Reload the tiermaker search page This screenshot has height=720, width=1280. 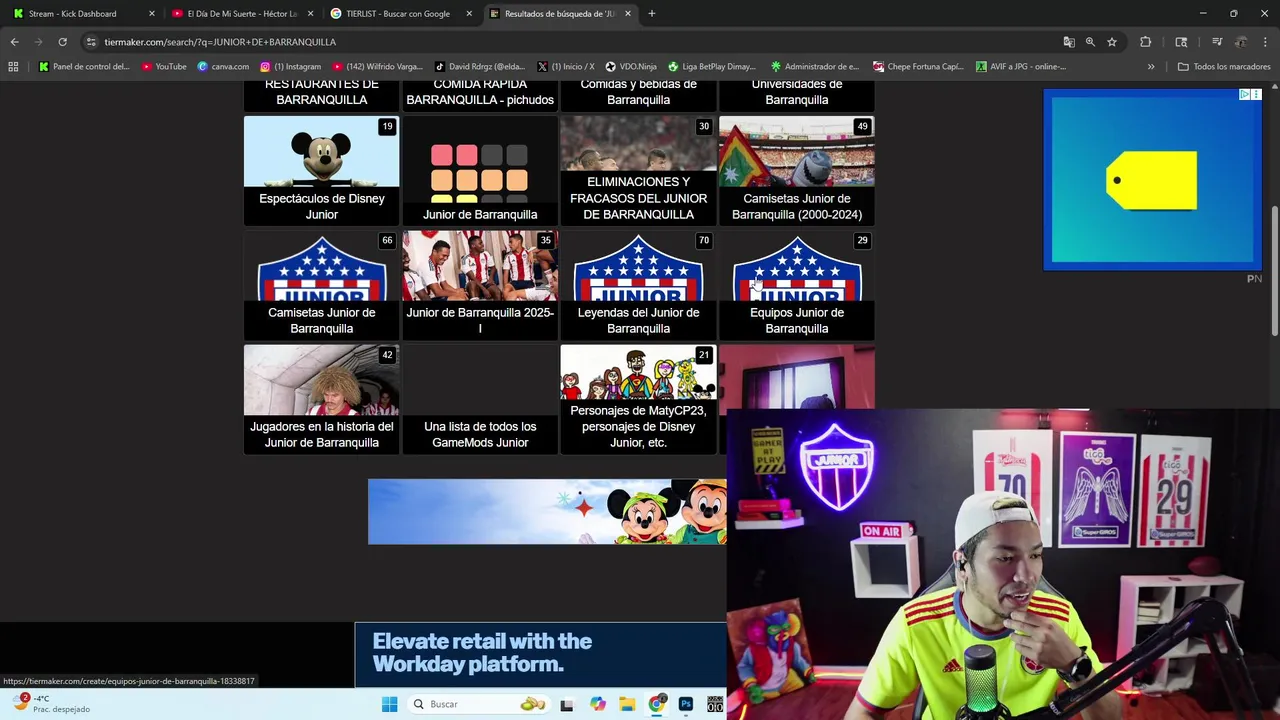pos(62,42)
